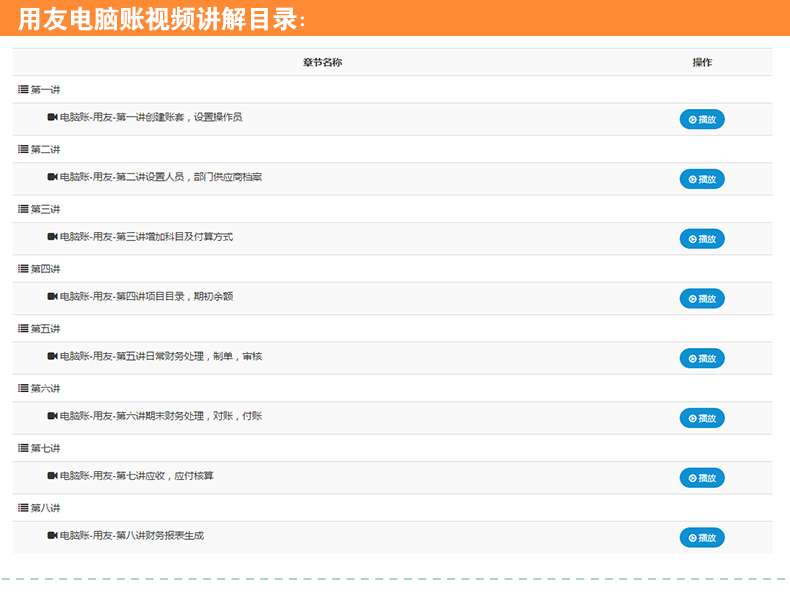
Task: Click list icon beside 第六讲
Action: coord(23,388)
